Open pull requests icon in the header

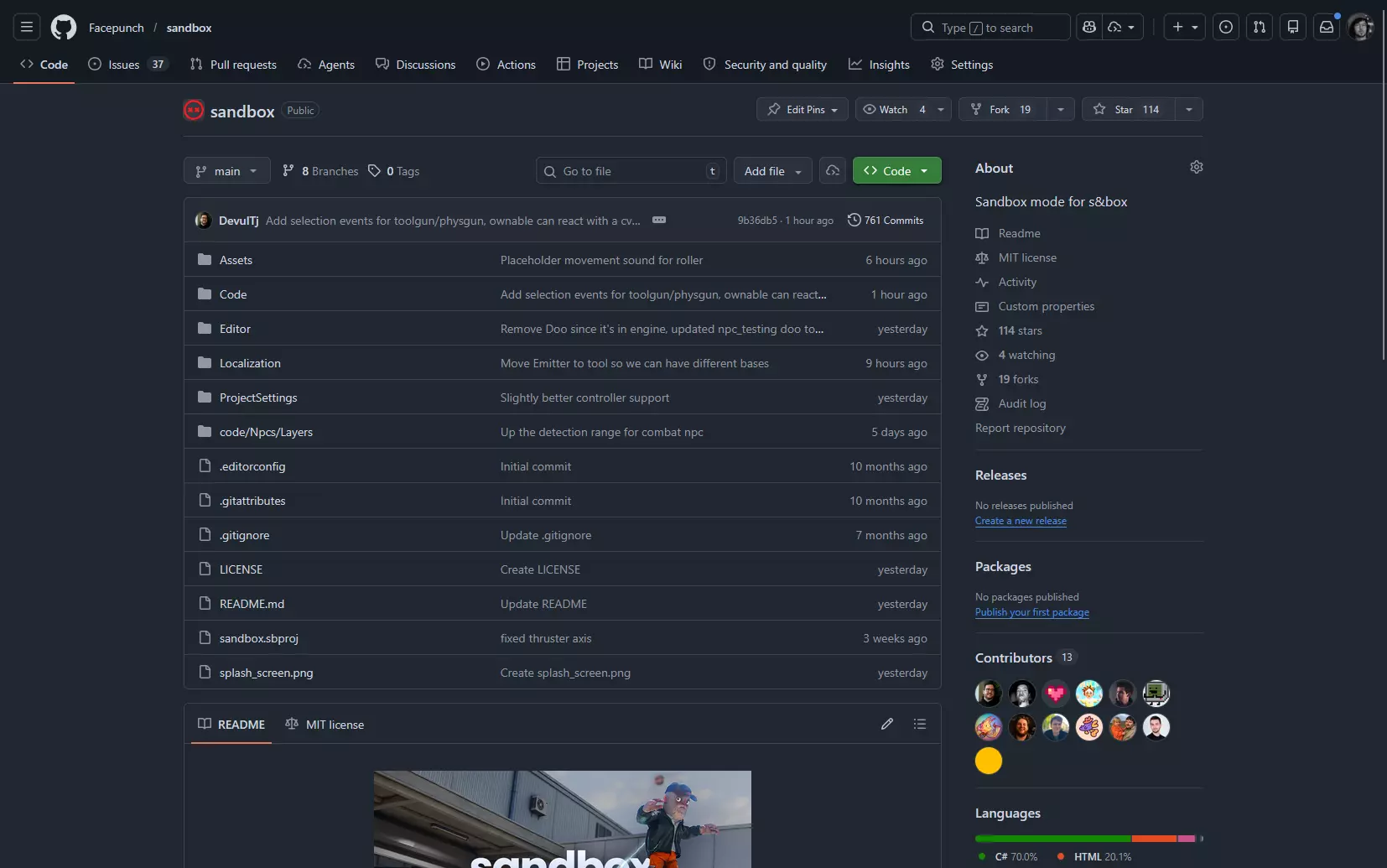(x=1260, y=28)
